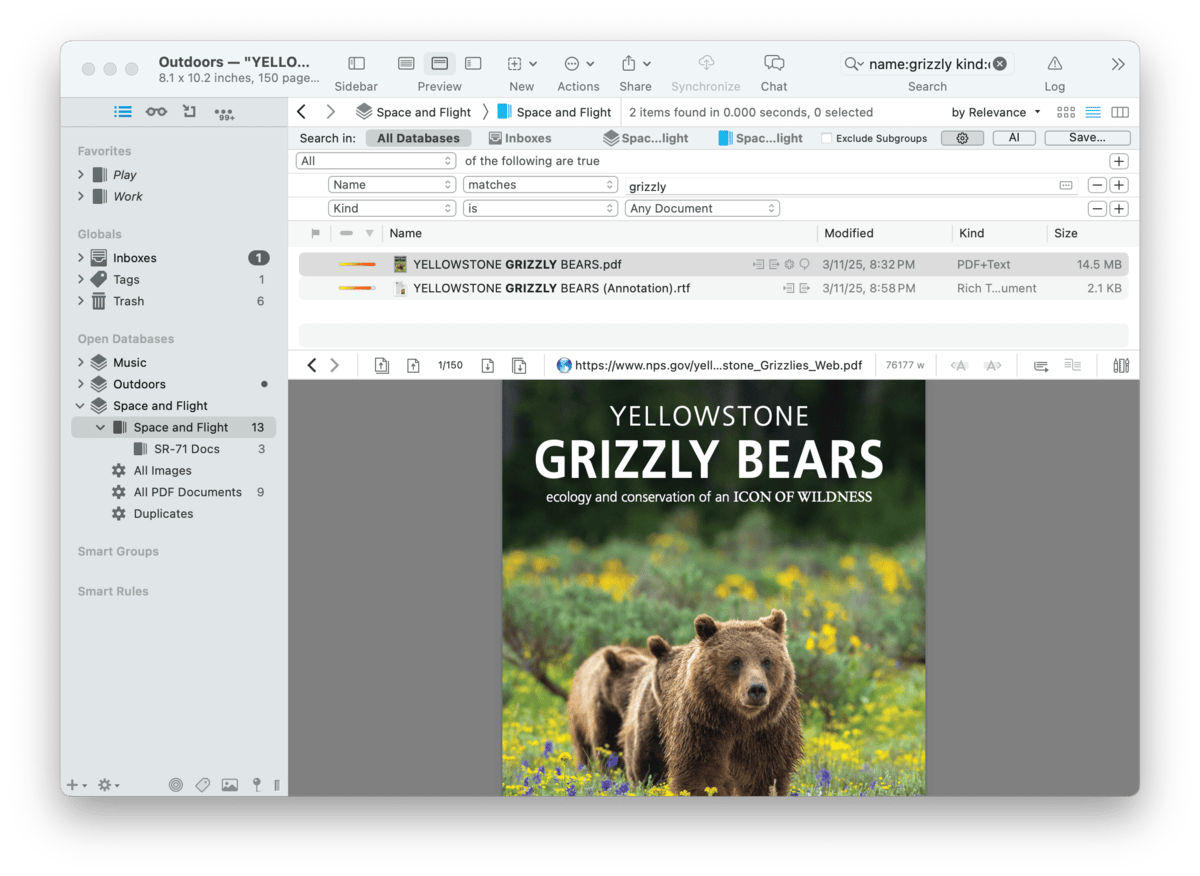
Task: Open the Chat assistant icon
Action: coord(773,63)
